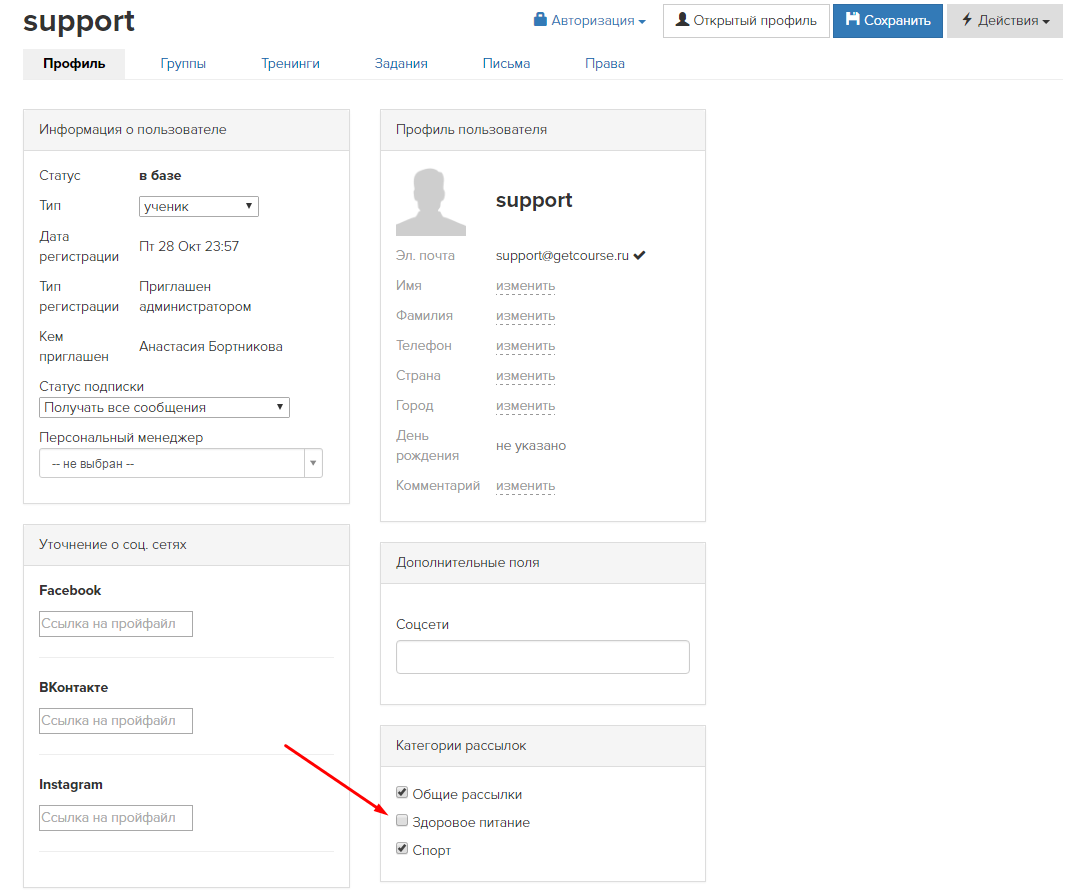Open the Статус подписки dropdown
Image resolution: width=1080 pixels, height=893 pixels.
pyautogui.click(x=164, y=408)
